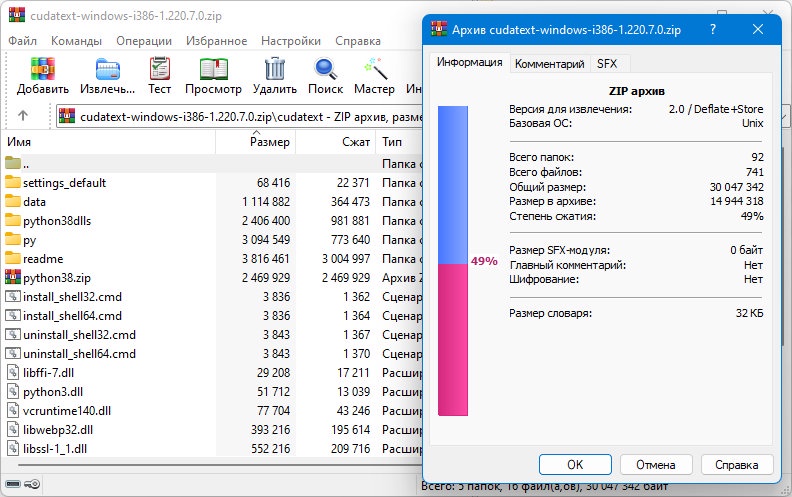Sort the list by the Имя column
The width and height of the screenshot is (792, 497).
tap(109, 142)
